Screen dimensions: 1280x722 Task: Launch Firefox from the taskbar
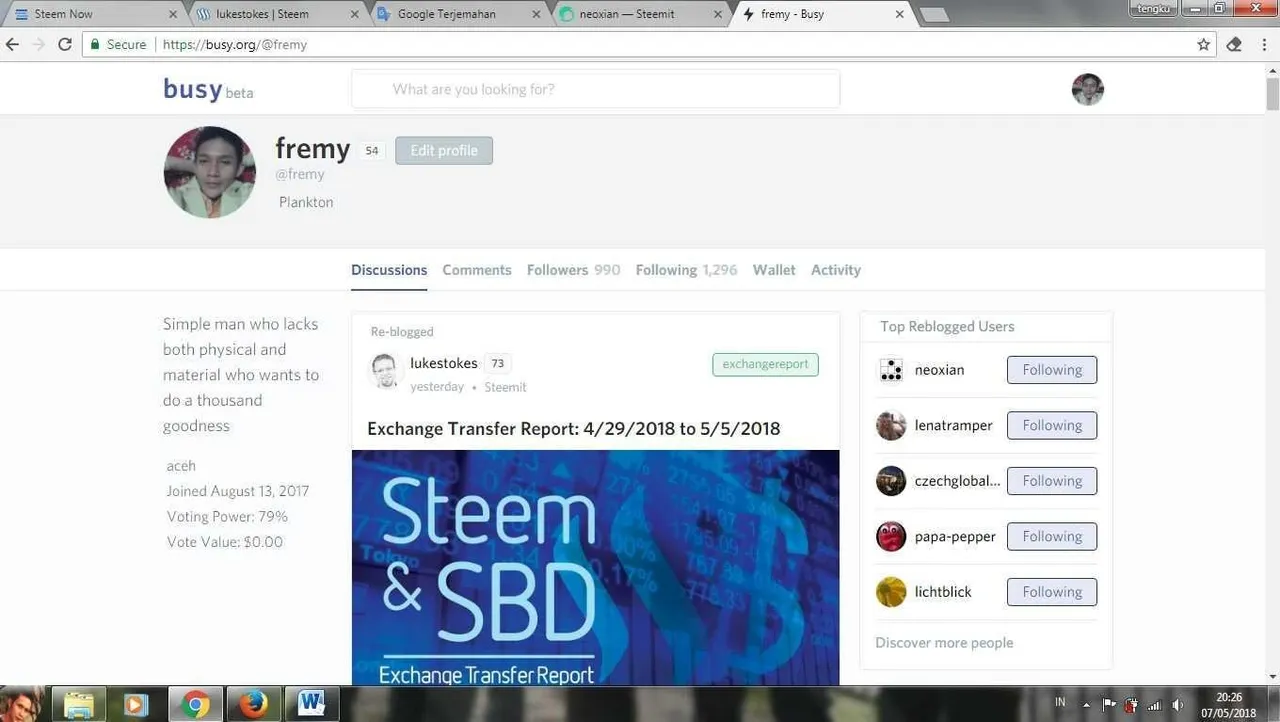(x=254, y=704)
